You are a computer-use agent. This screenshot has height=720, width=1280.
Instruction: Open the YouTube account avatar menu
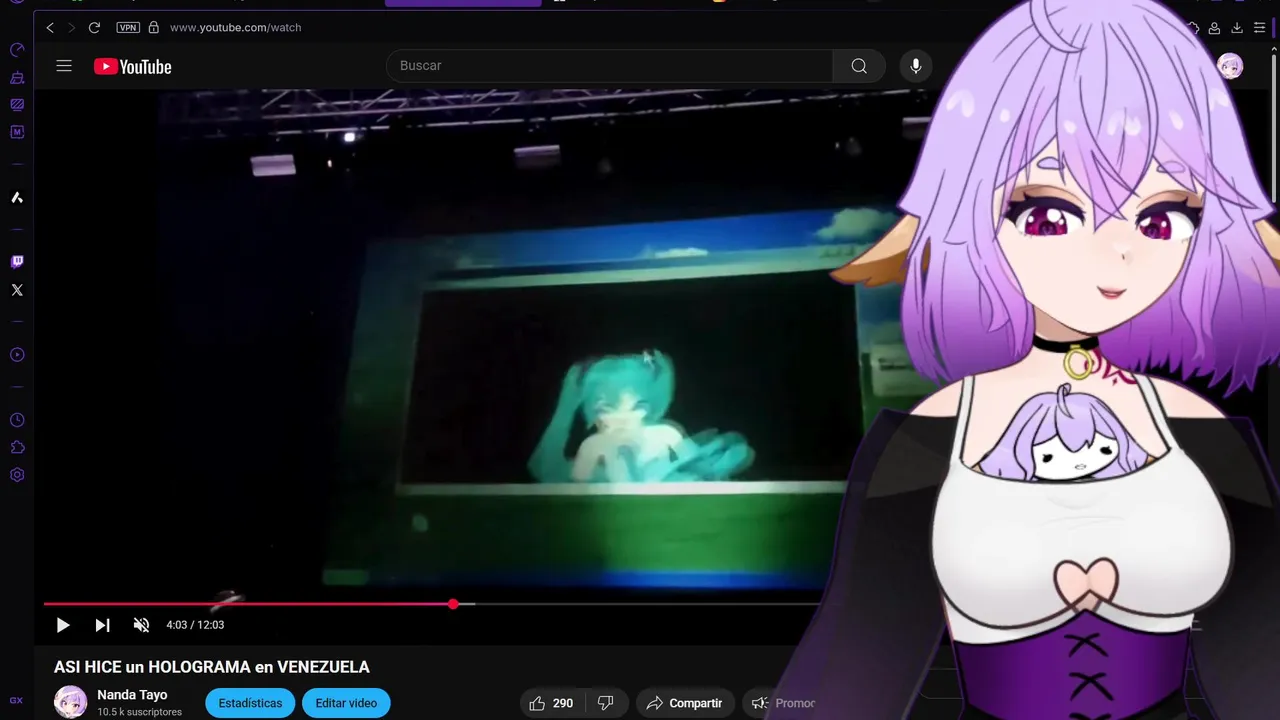click(x=1230, y=66)
